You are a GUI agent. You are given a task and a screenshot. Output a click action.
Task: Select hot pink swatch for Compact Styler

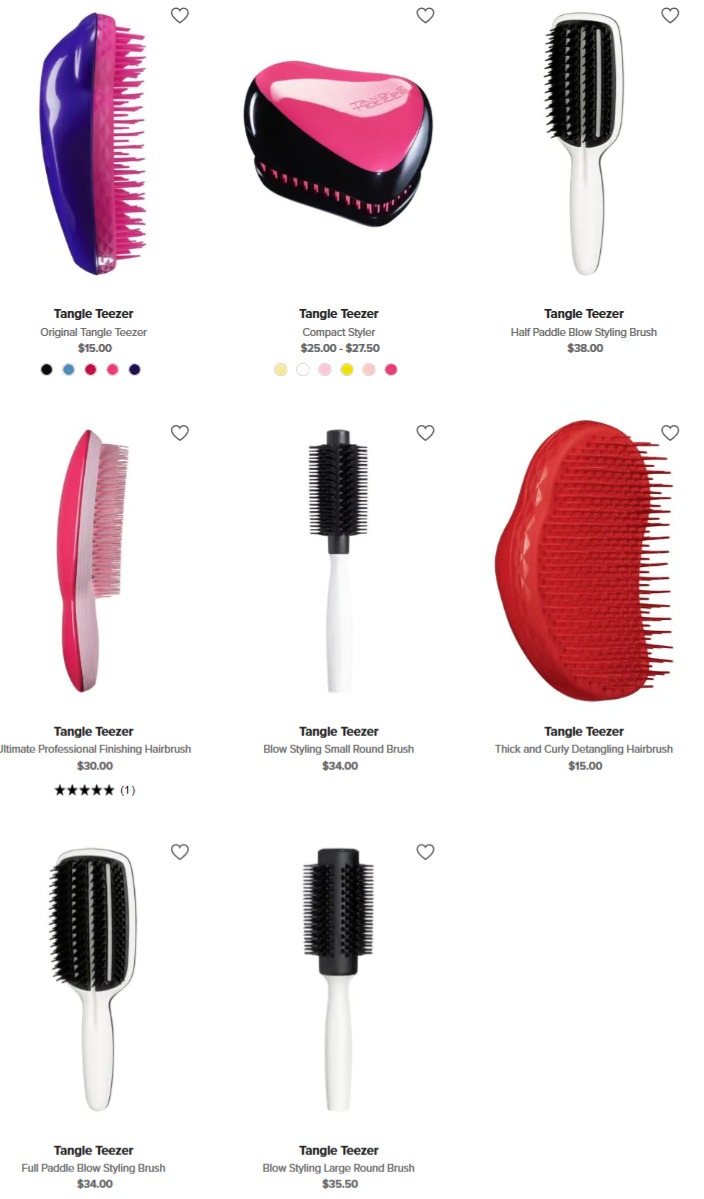pyautogui.click(x=391, y=369)
